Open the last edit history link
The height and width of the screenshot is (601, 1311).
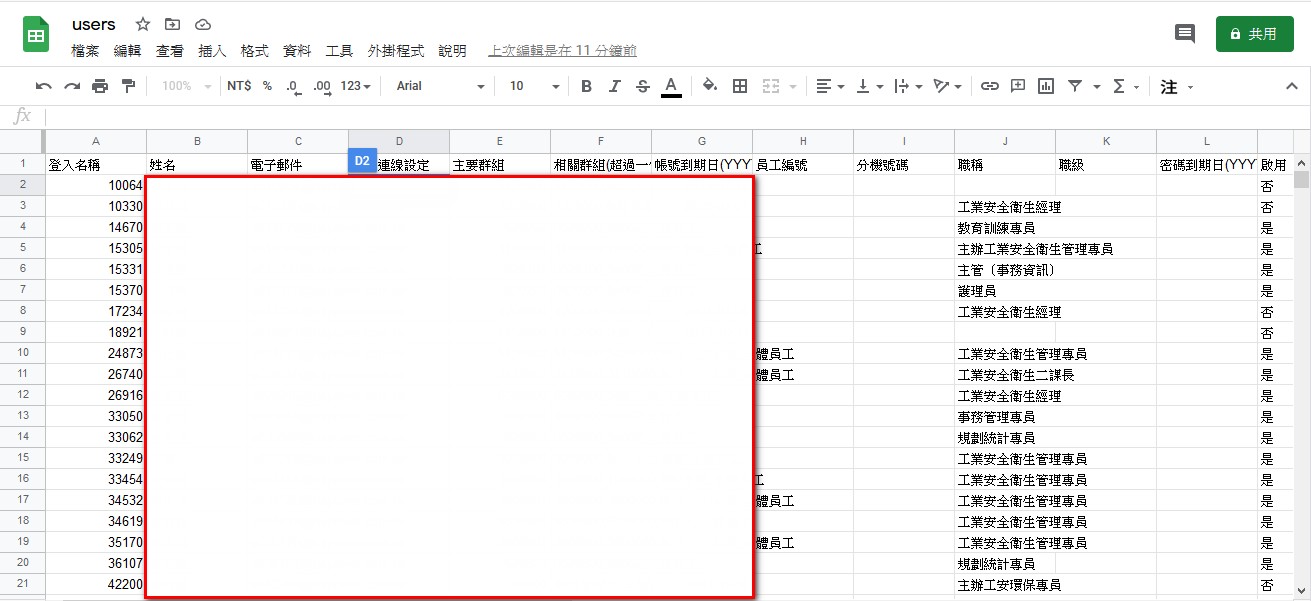click(x=563, y=51)
